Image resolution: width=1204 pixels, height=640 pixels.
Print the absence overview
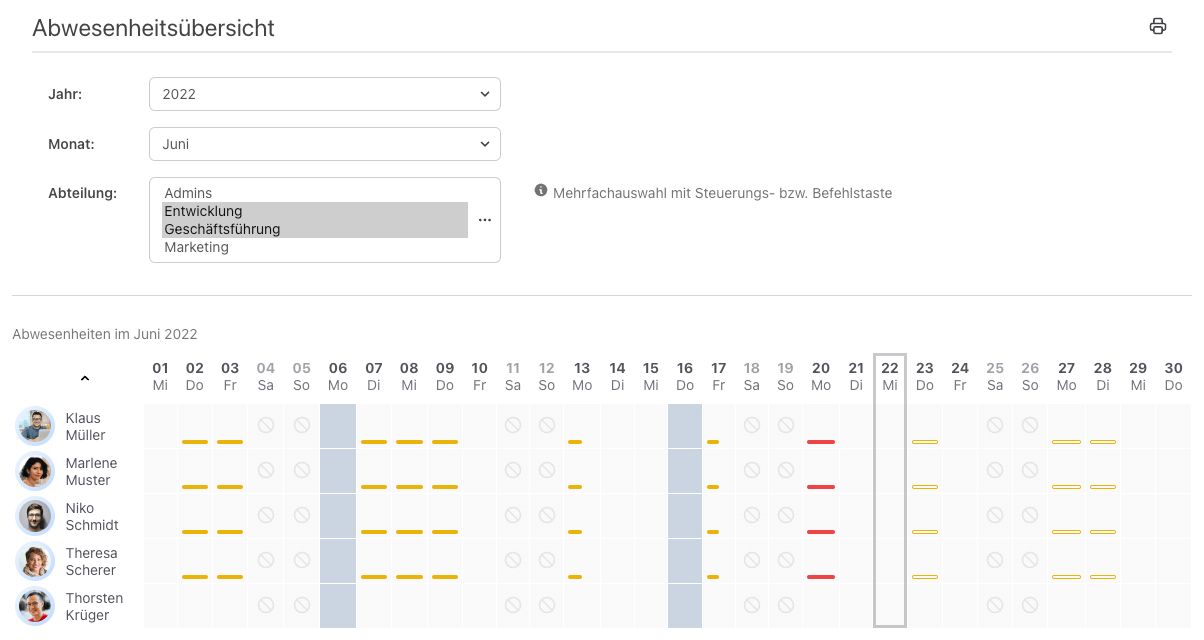[1157, 26]
